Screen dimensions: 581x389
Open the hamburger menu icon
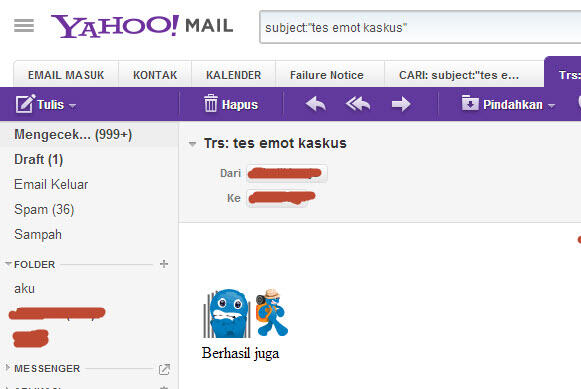24,26
